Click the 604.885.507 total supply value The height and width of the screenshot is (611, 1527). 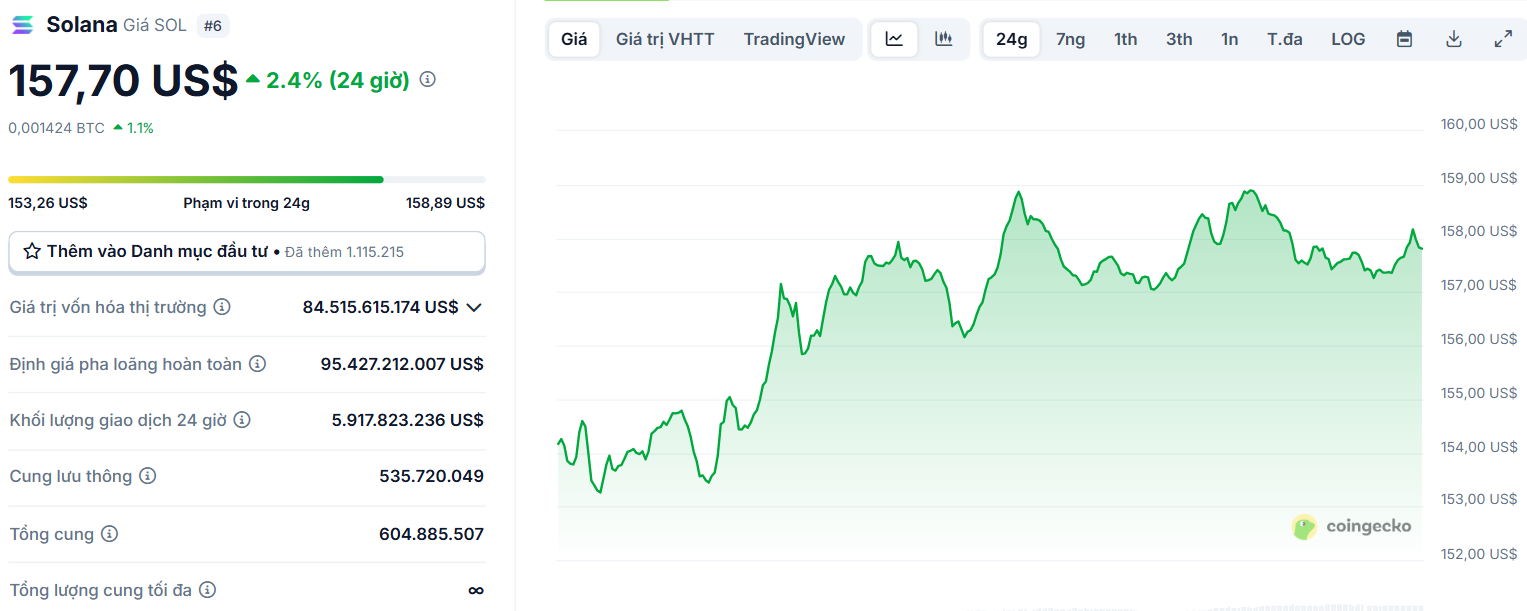click(x=432, y=534)
